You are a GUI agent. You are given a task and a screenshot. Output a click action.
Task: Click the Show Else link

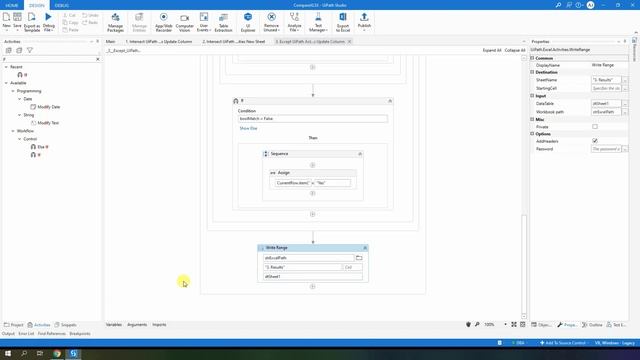click(248, 129)
